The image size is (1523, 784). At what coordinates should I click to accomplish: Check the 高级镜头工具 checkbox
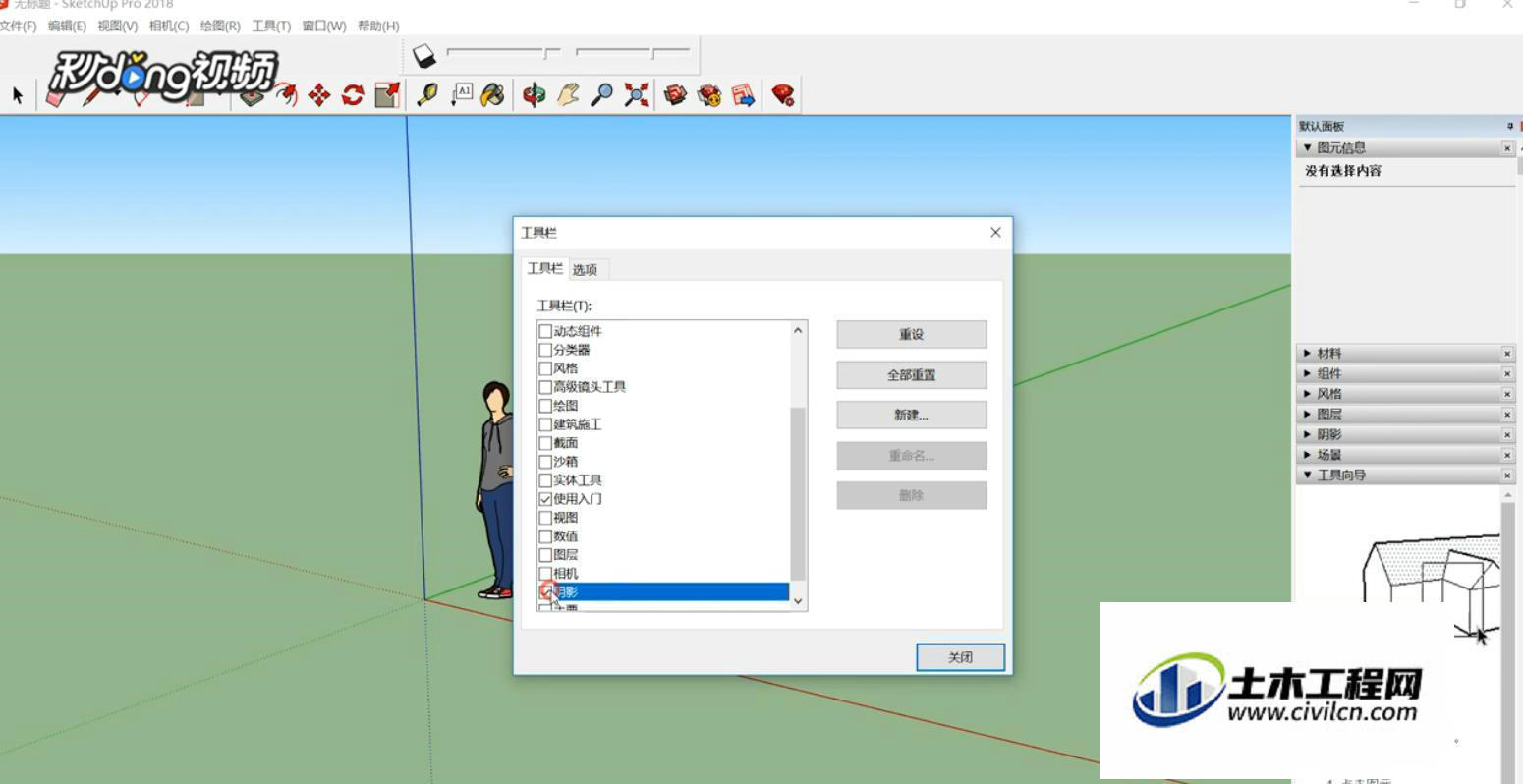coord(545,387)
